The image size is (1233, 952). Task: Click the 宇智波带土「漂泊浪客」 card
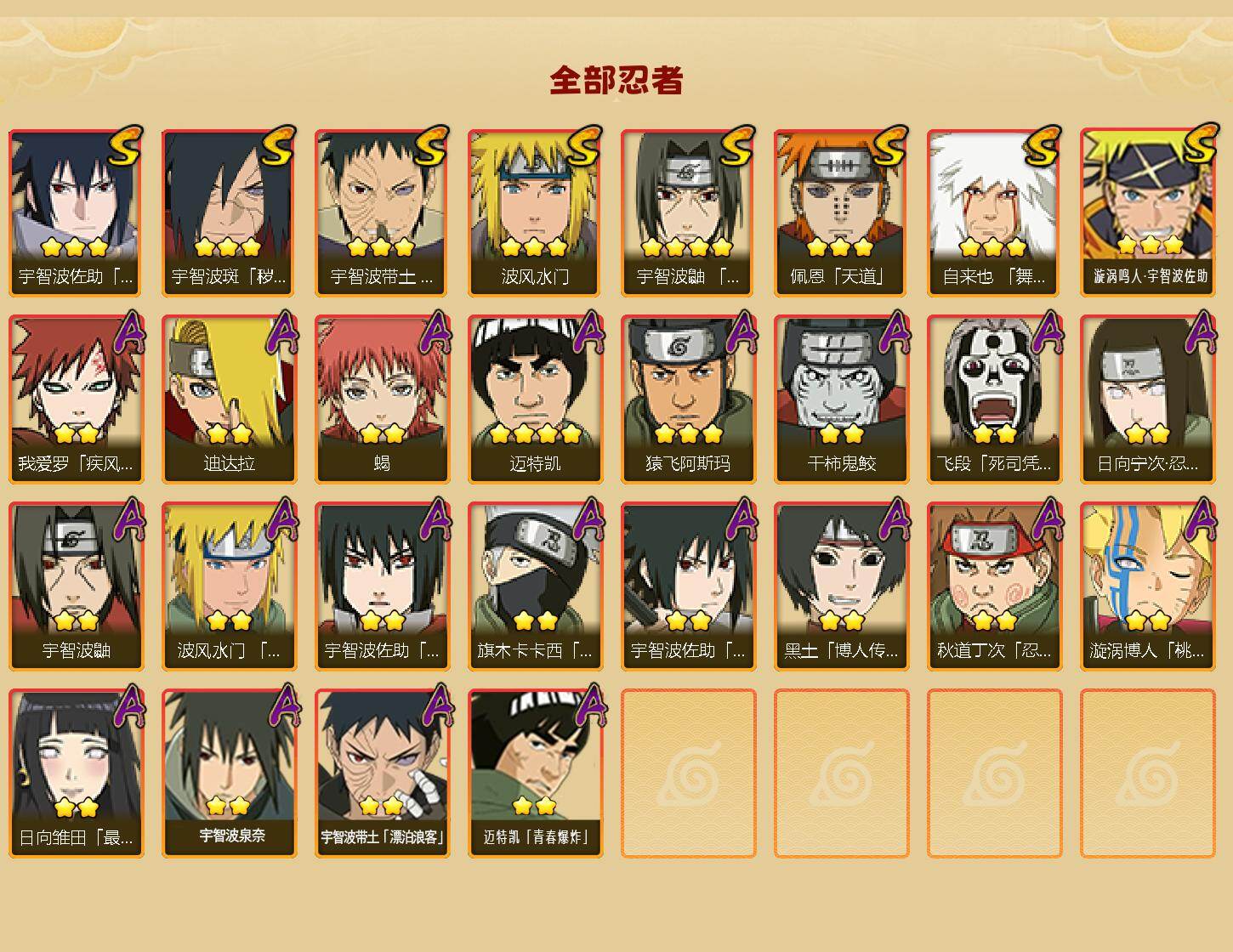click(x=382, y=773)
